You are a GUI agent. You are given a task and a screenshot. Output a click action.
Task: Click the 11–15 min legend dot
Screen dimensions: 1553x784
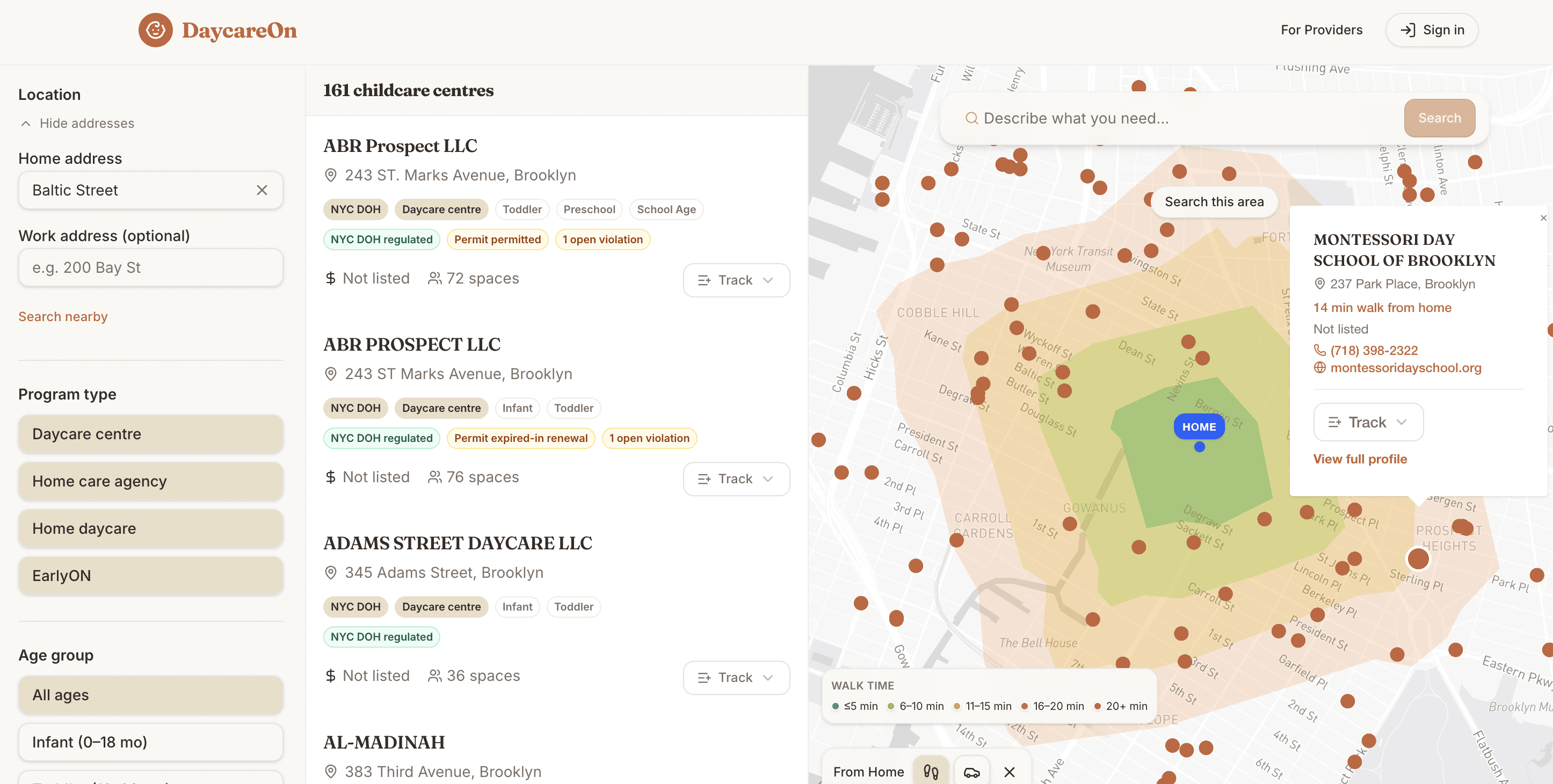(x=957, y=706)
